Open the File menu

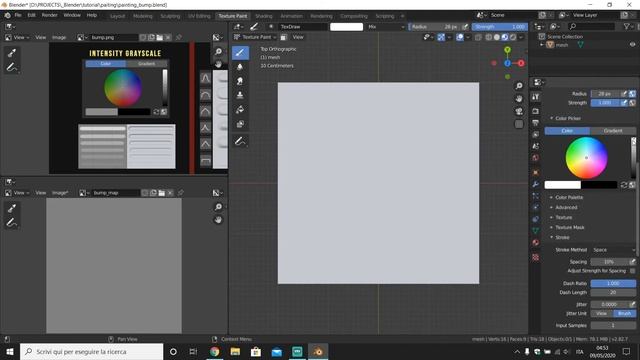tap(18, 15)
